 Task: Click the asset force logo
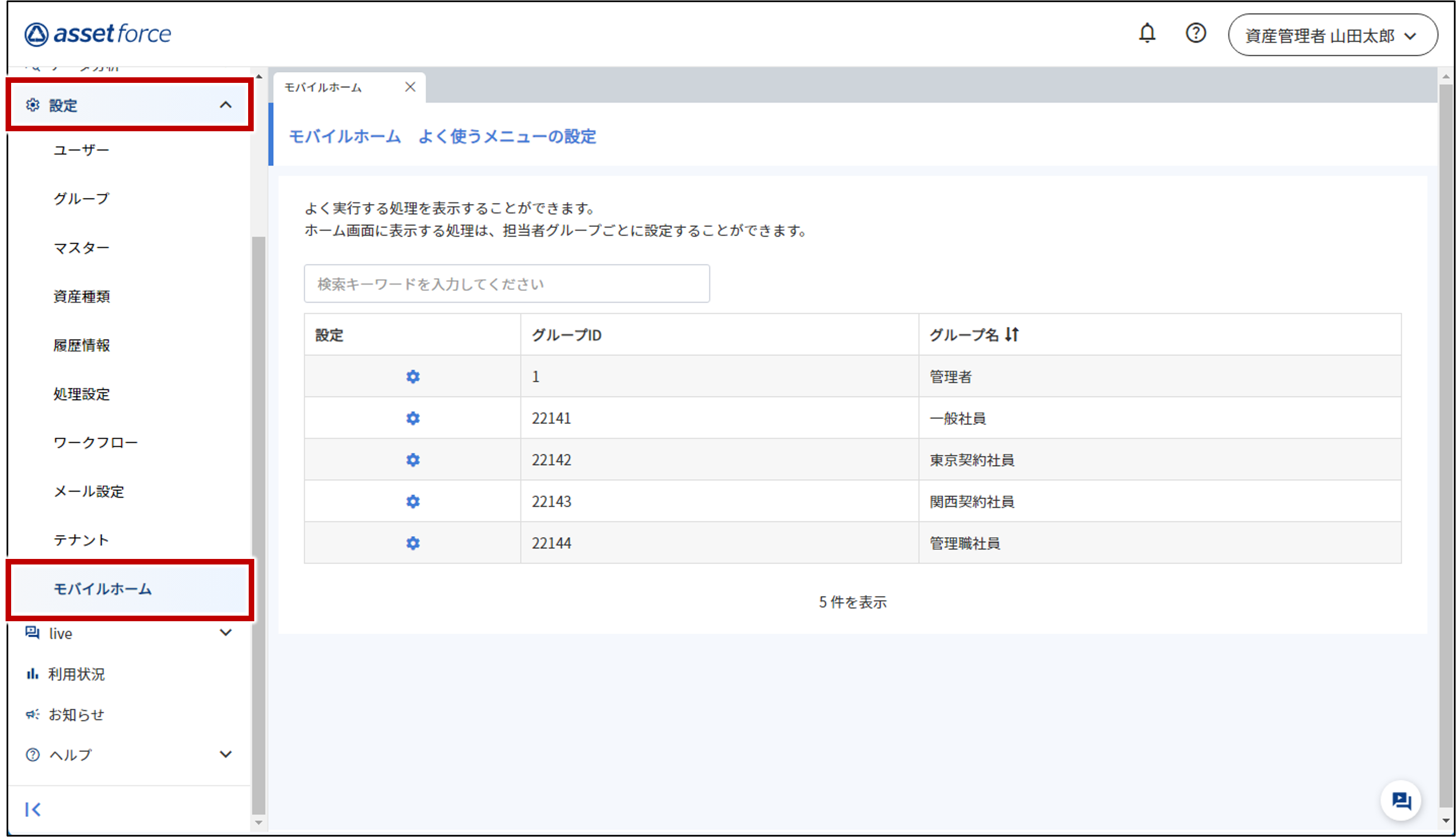point(98,34)
